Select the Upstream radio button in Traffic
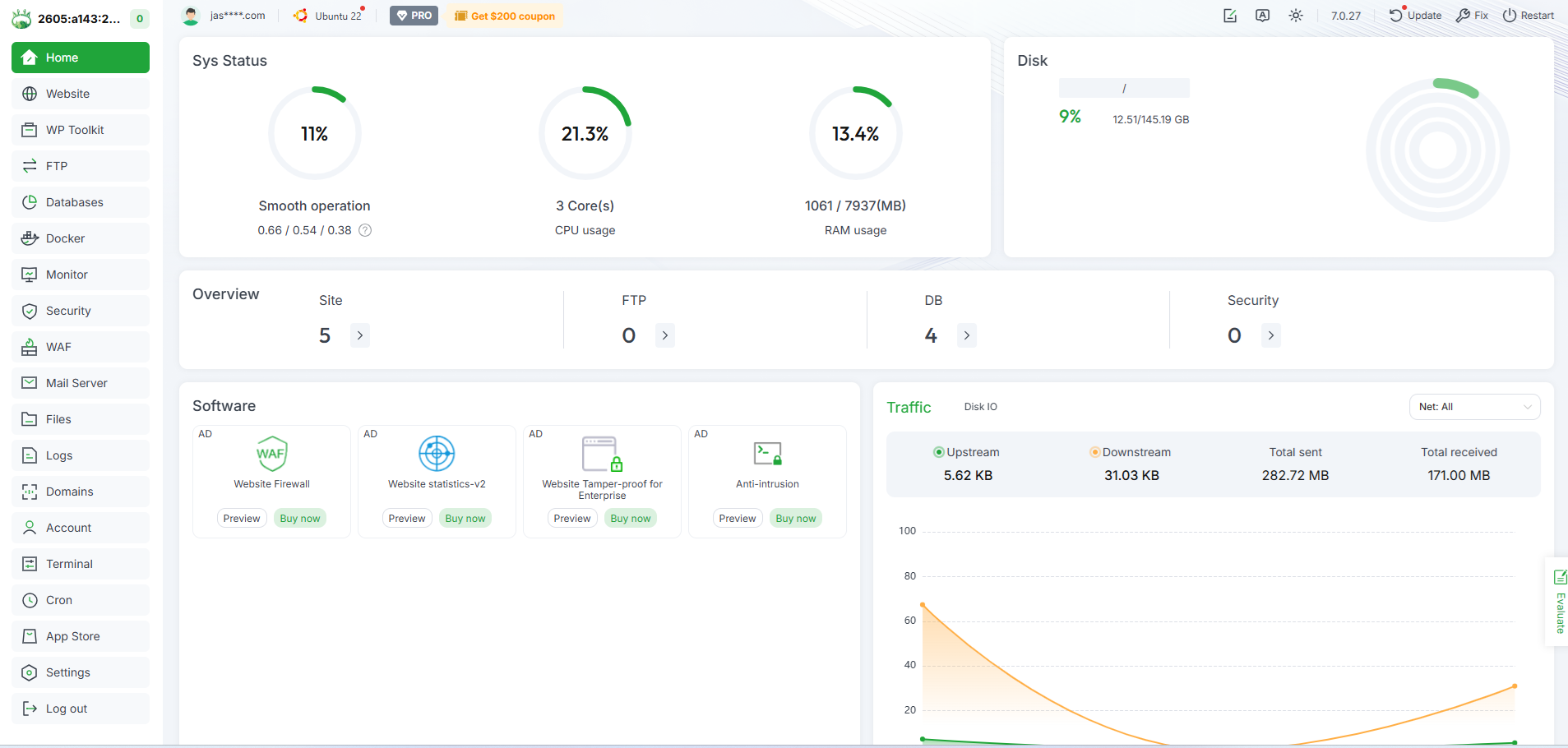 point(938,451)
